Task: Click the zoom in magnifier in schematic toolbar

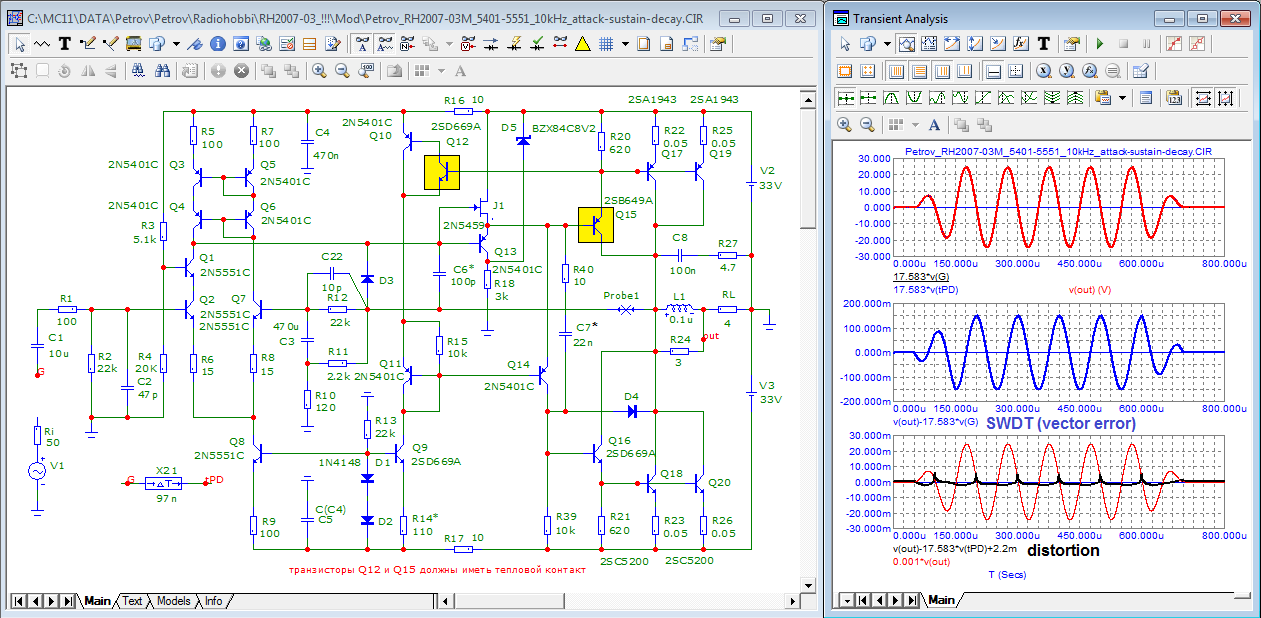Action: (319, 71)
